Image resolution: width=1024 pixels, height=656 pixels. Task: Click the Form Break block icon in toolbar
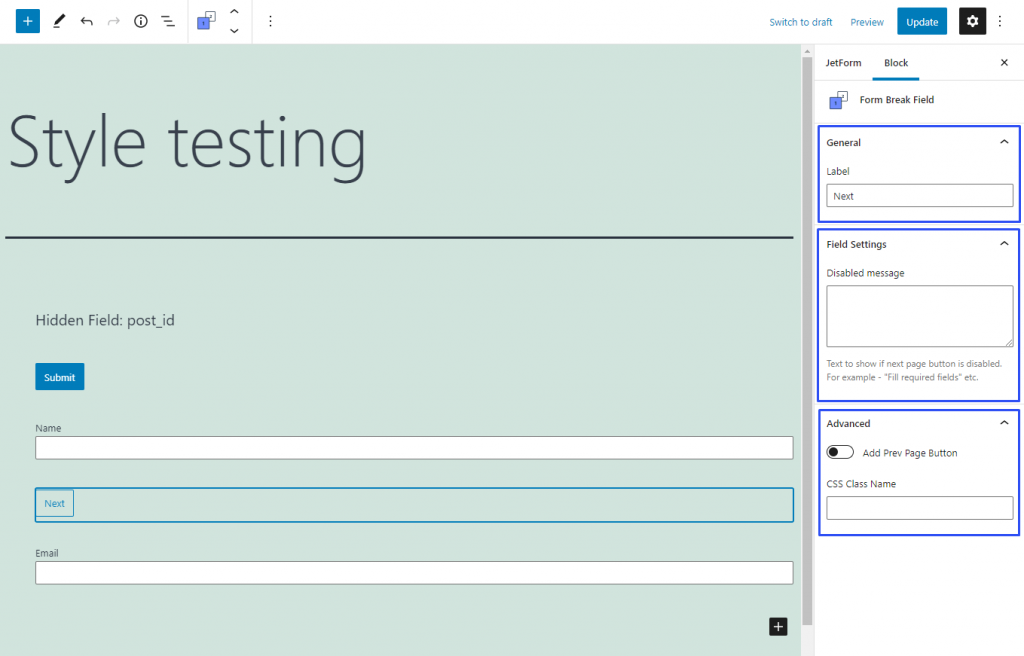(206, 21)
